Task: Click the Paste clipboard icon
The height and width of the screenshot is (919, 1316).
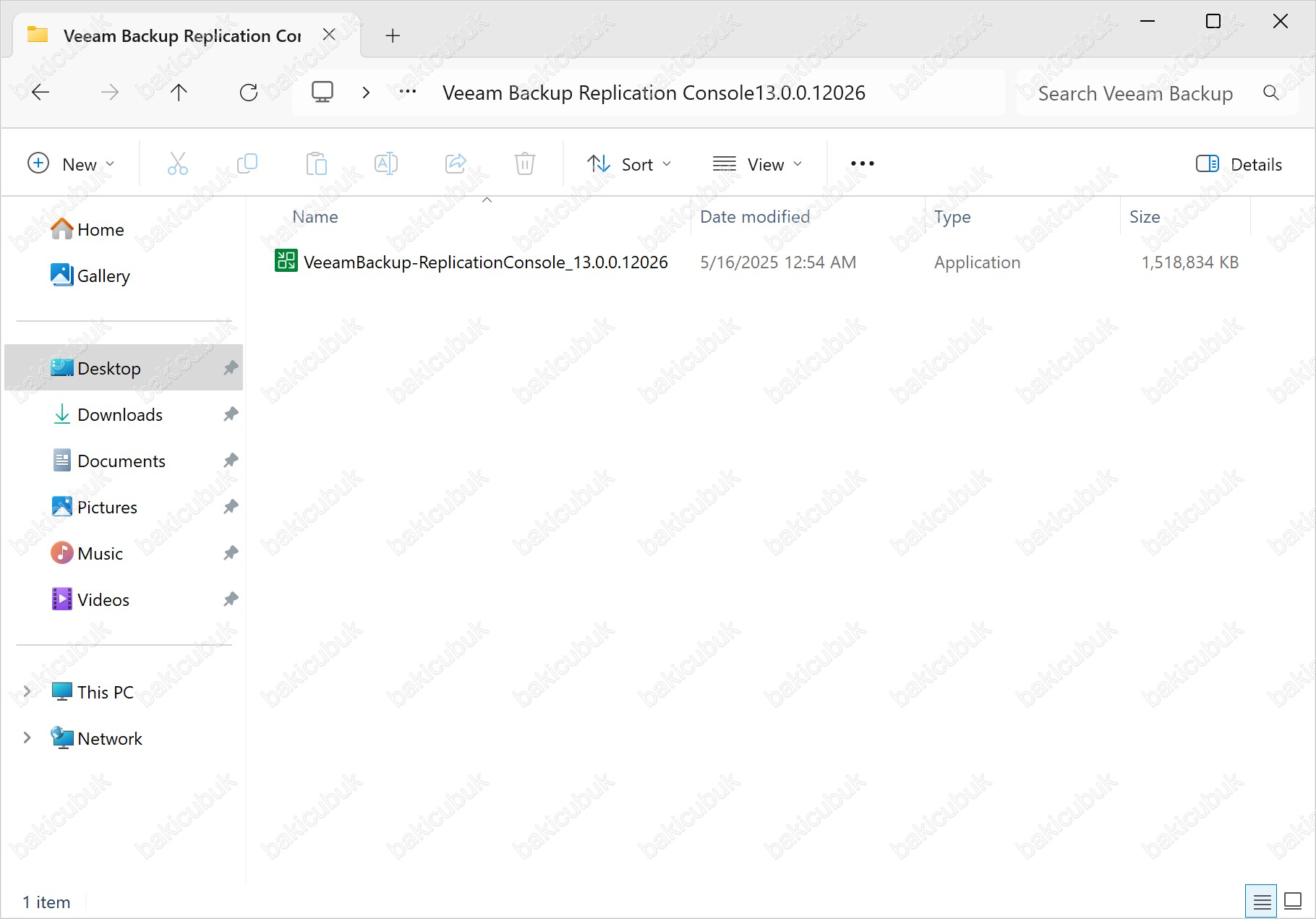Action: point(316,164)
